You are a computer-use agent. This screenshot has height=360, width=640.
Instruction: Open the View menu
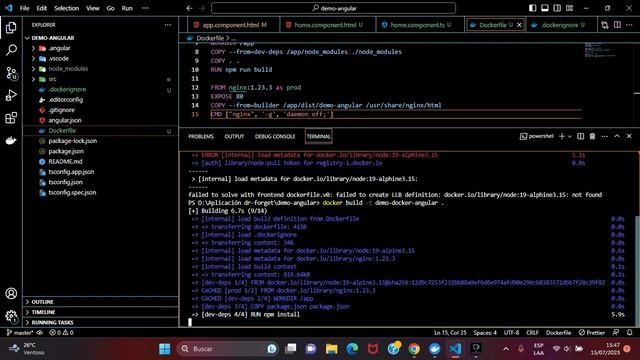pyautogui.click(x=93, y=8)
